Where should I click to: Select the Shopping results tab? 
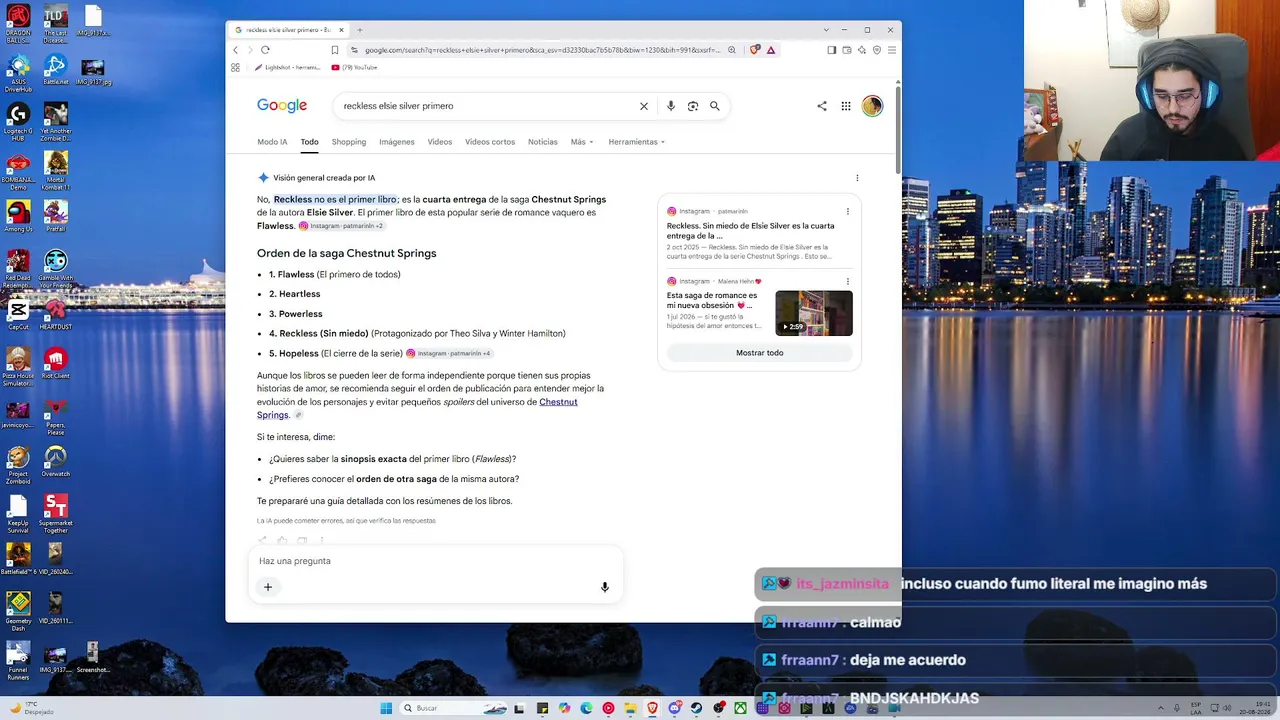pyautogui.click(x=349, y=142)
